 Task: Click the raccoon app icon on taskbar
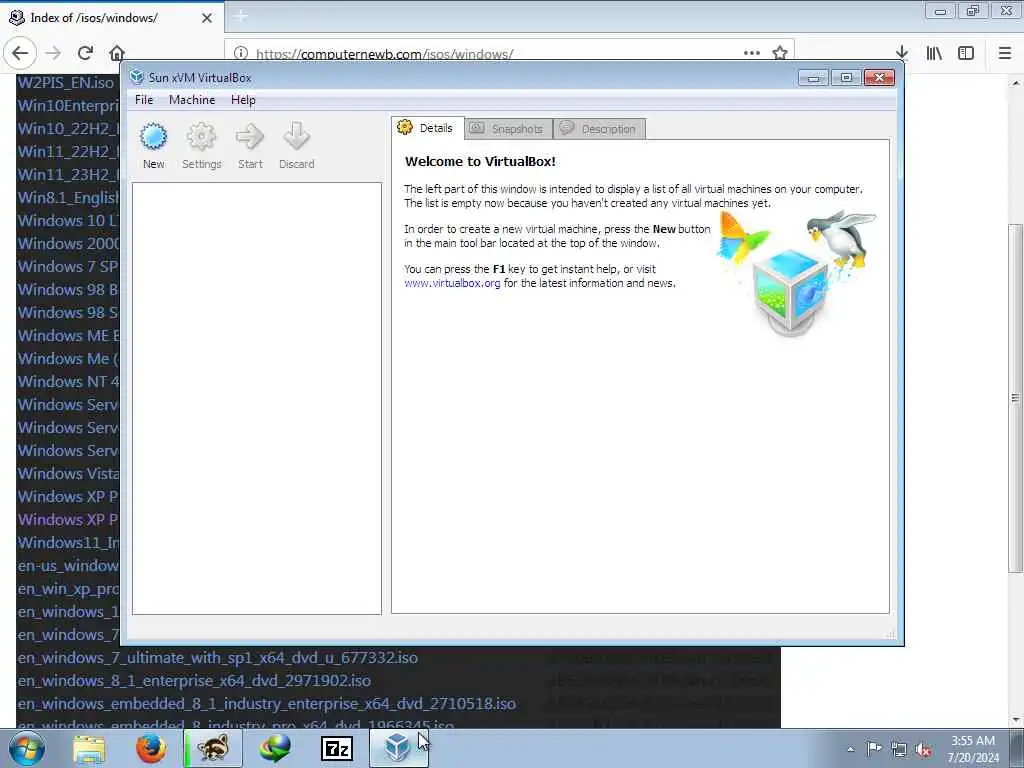[x=214, y=748]
